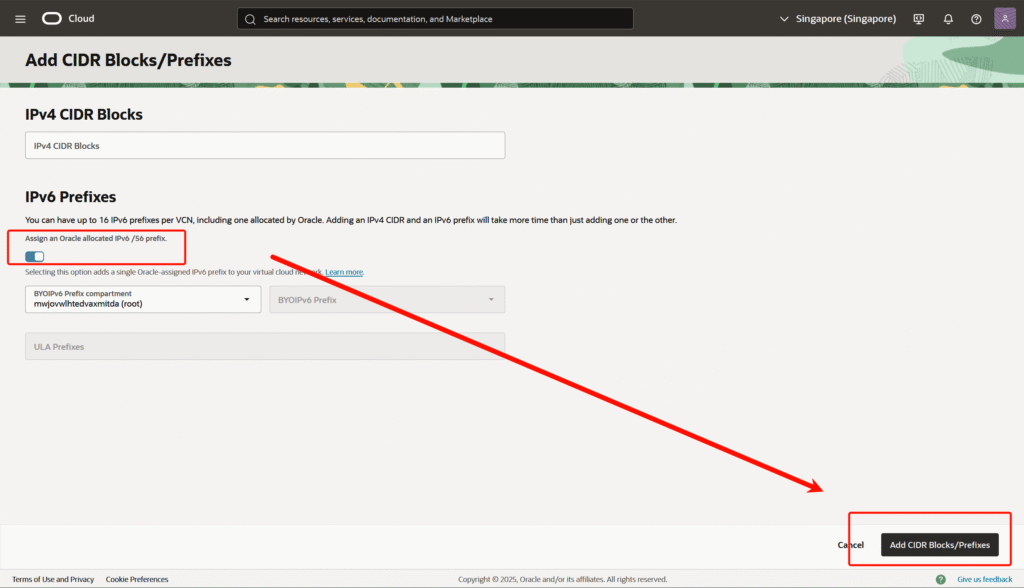Image resolution: width=1024 pixels, height=588 pixels.
Task: Open BYOIPv6 Prefix compartment dropdown
Action: 143,299
